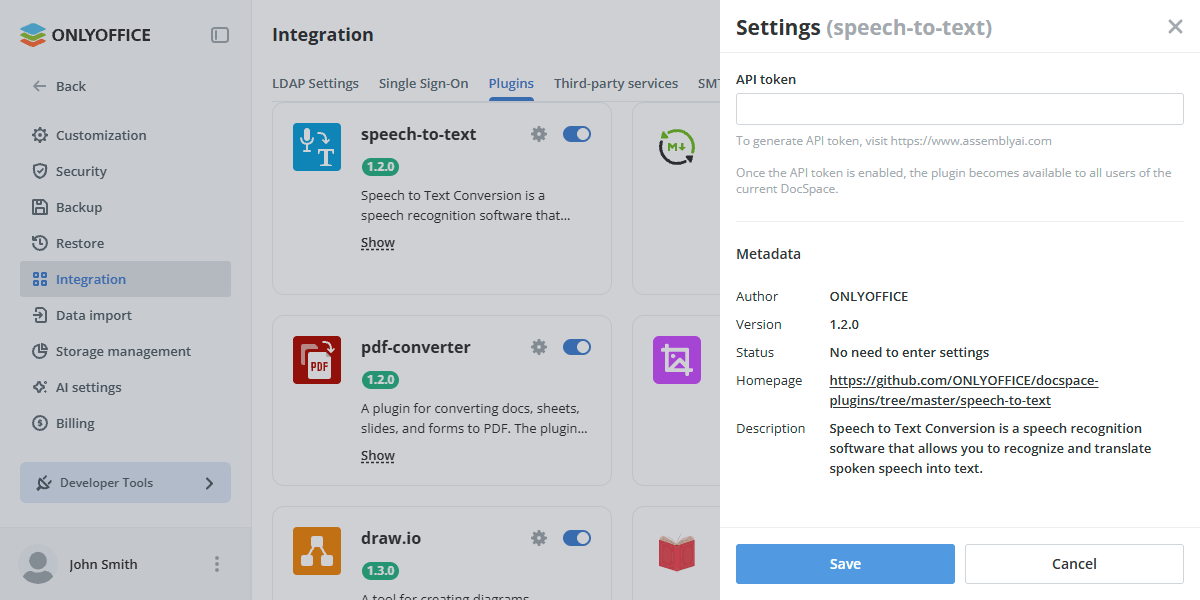The image size is (1200, 600).
Task: Open John Smith's user options menu
Action: click(x=217, y=565)
